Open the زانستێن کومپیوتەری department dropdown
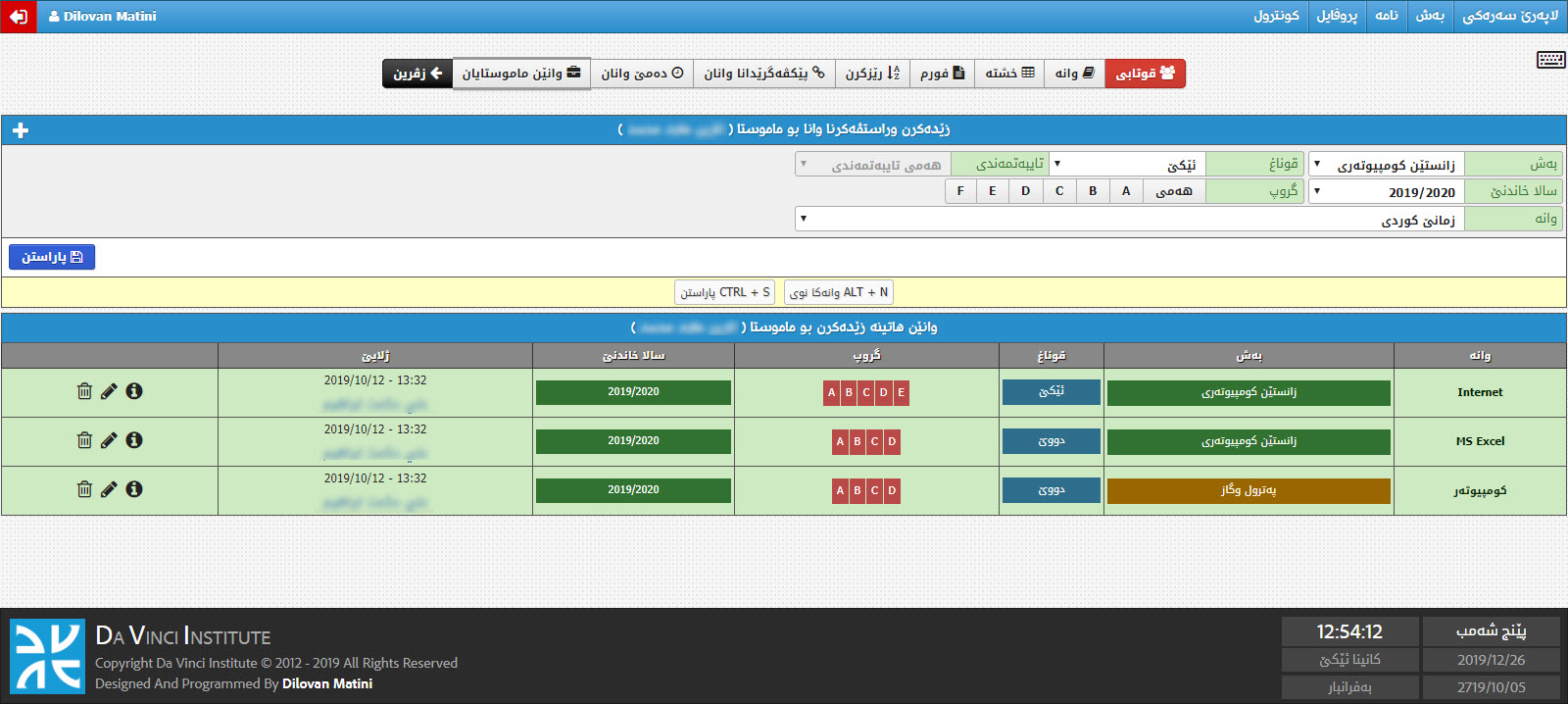This screenshot has height=704, width=1568. pyautogui.click(x=1386, y=165)
